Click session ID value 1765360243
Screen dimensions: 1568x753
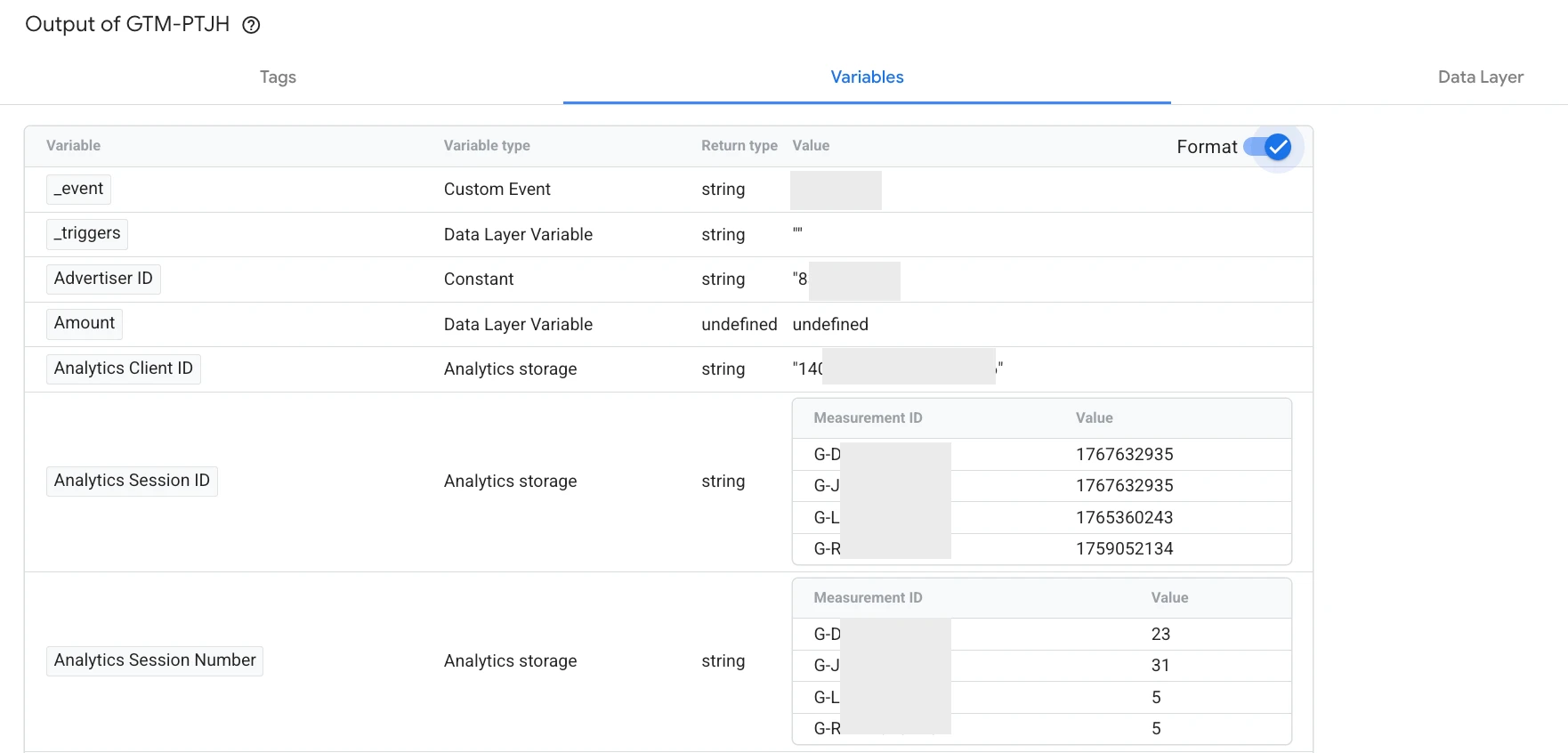(1125, 518)
